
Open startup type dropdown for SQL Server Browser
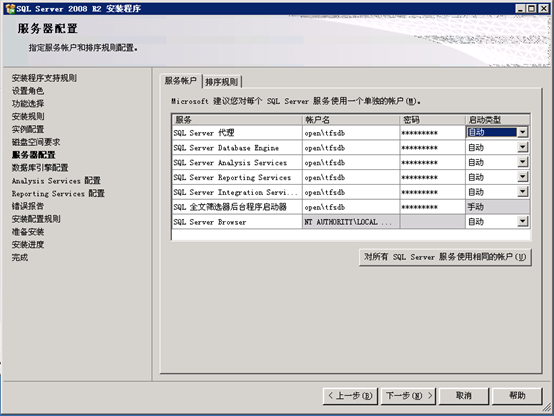point(522,221)
